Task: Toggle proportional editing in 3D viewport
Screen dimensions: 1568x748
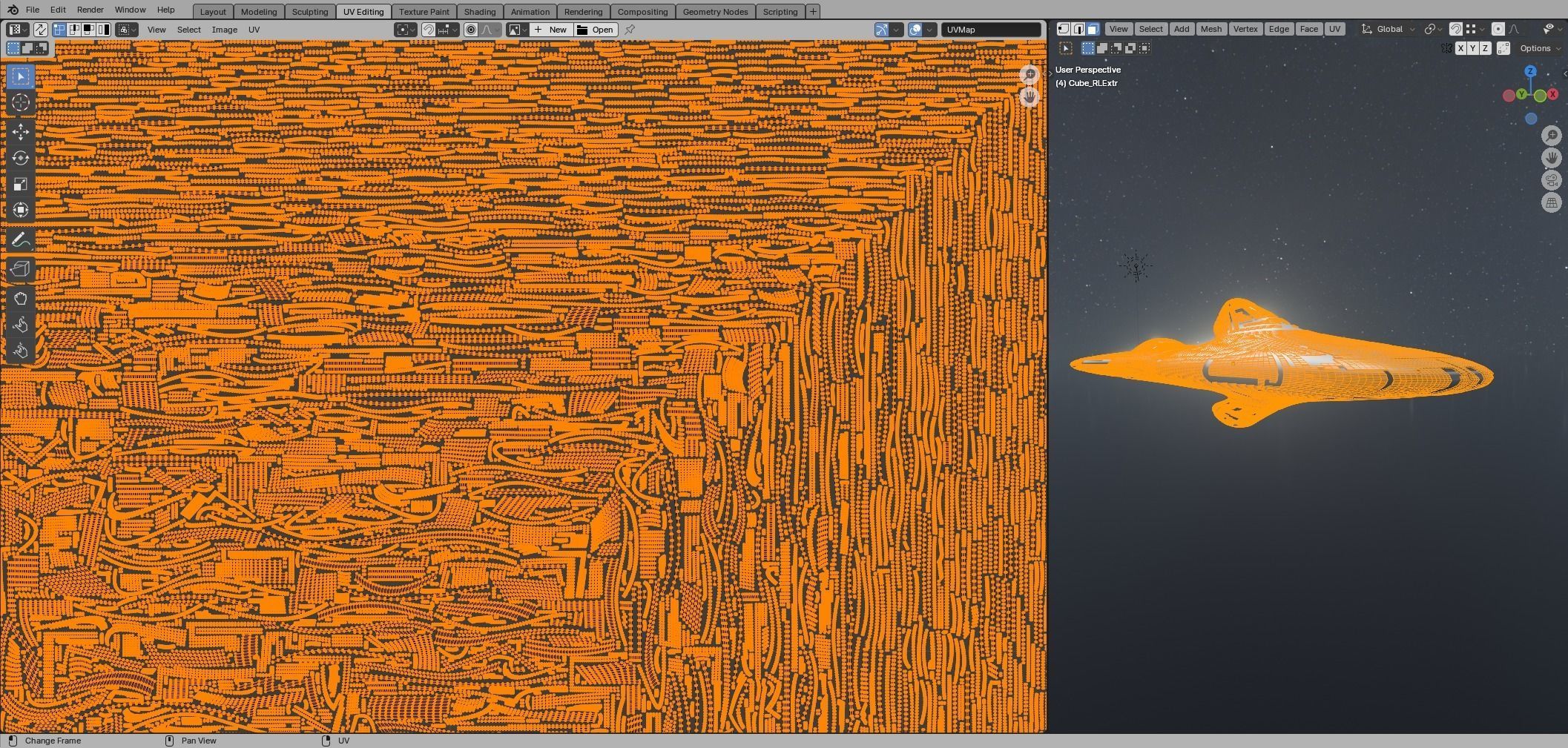Action: 1498,29
